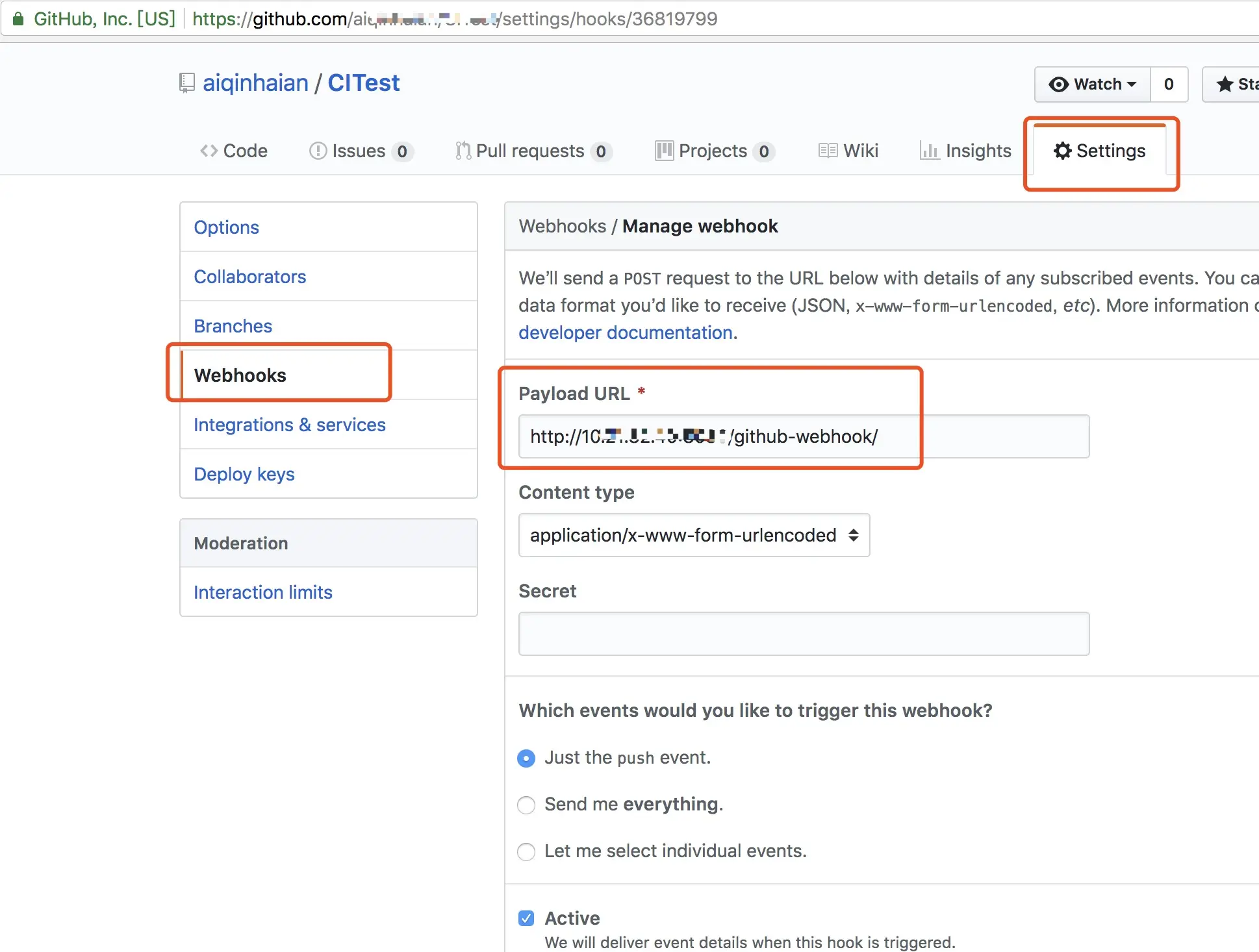
Task: Choose 'Send me everything' radio option
Action: [526, 805]
